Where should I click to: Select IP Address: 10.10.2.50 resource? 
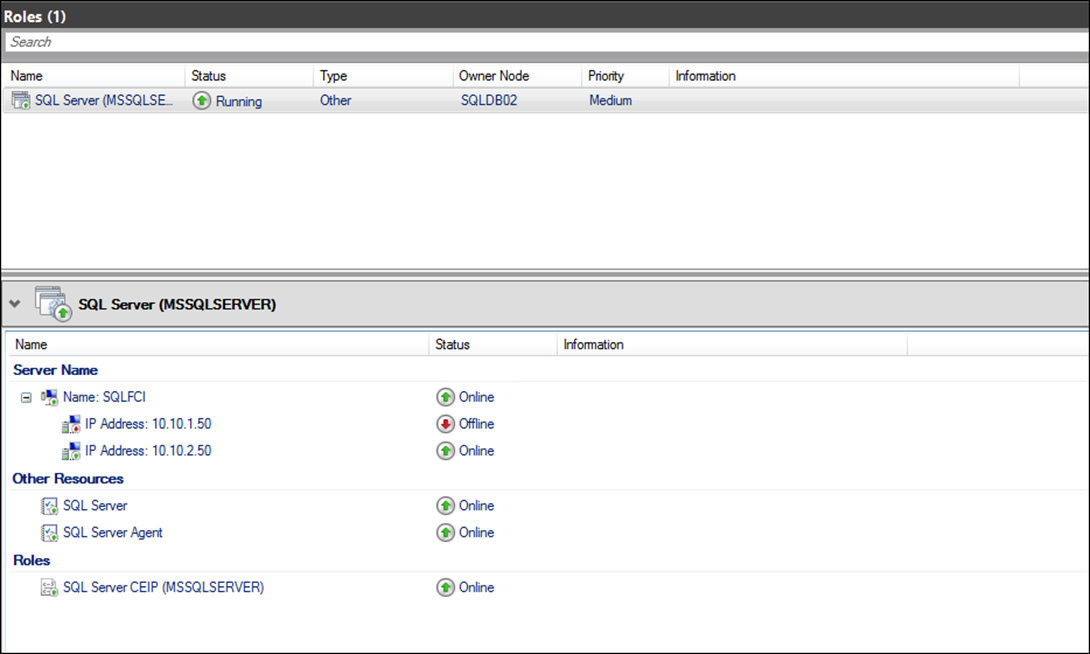148,451
